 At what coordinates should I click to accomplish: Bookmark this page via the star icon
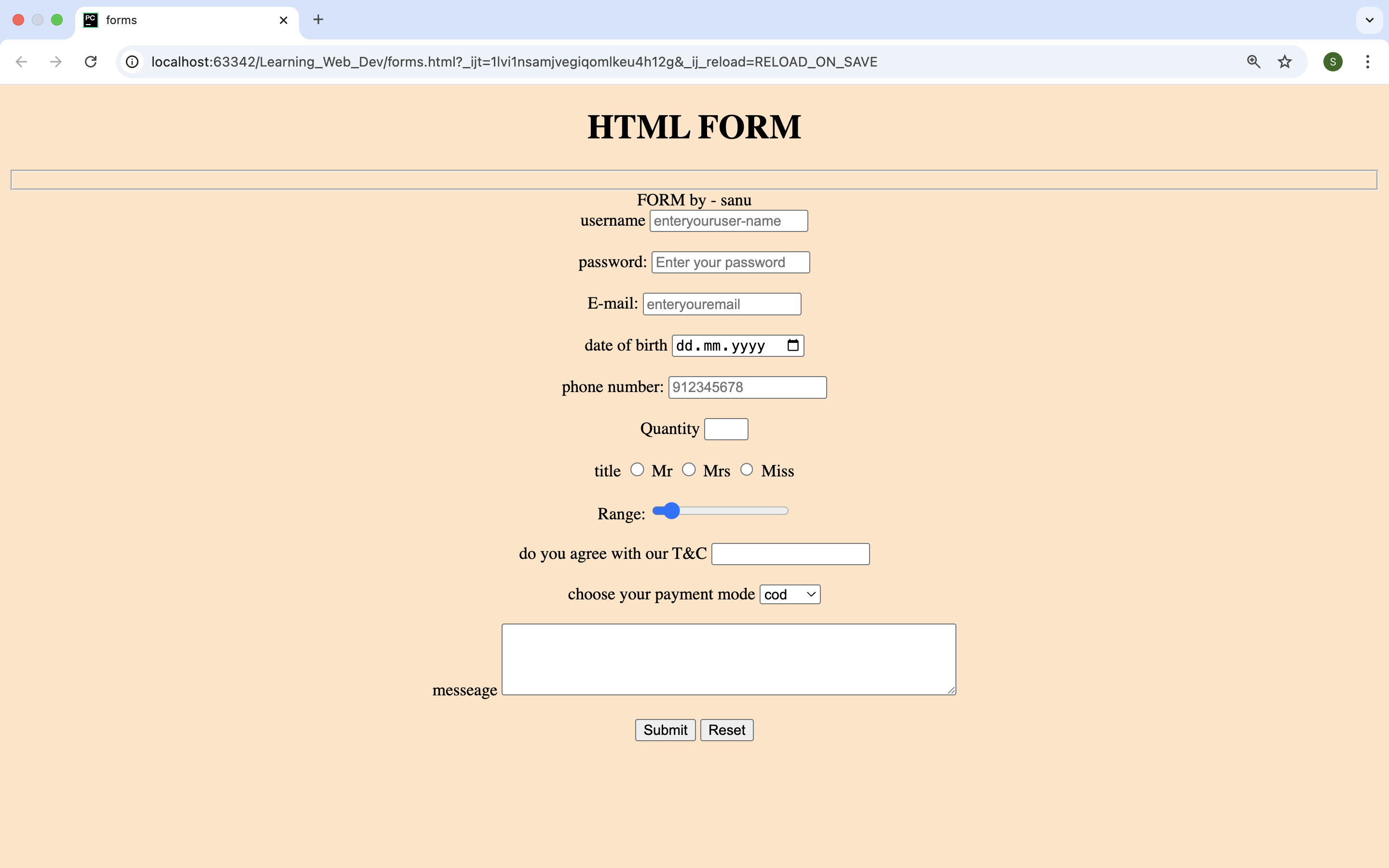point(1284,61)
